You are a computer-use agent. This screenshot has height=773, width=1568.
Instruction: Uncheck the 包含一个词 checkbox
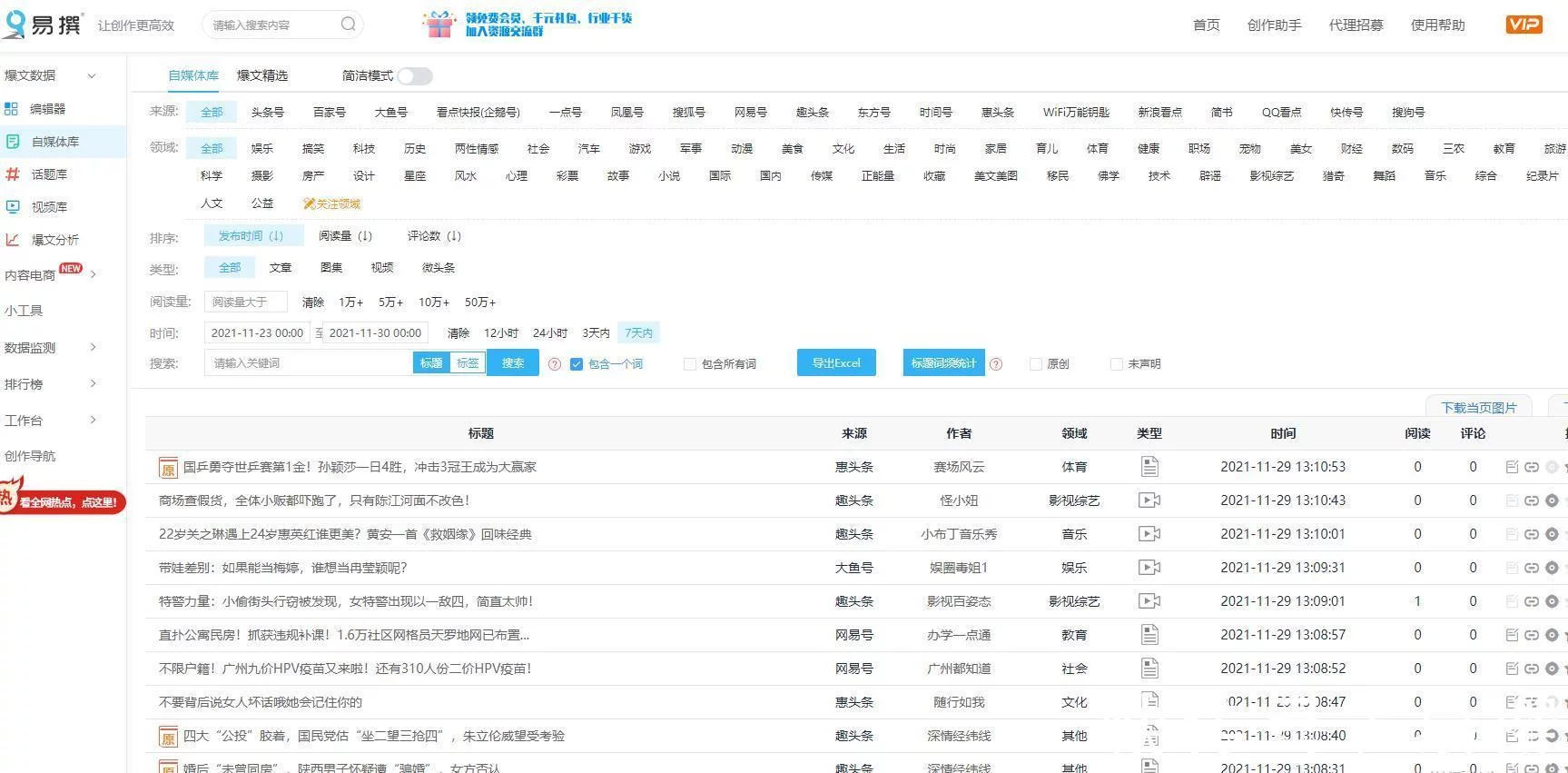(576, 364)
